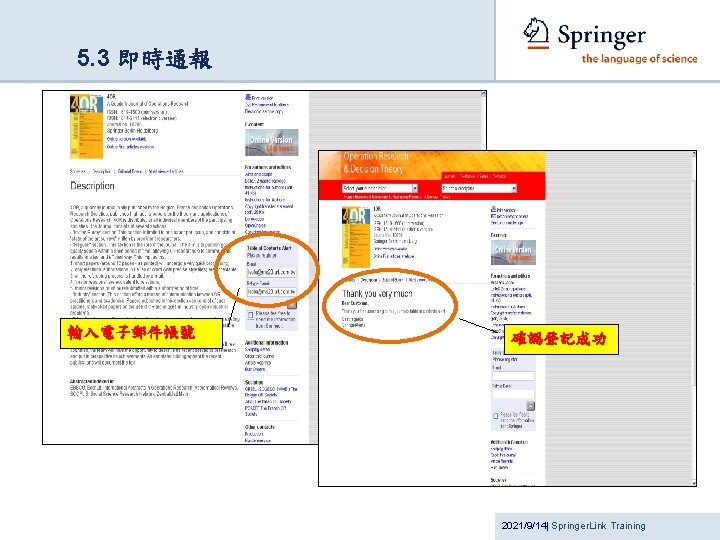Click the empty Email field in the right page

pyautogui.click(x=513, y=376)
